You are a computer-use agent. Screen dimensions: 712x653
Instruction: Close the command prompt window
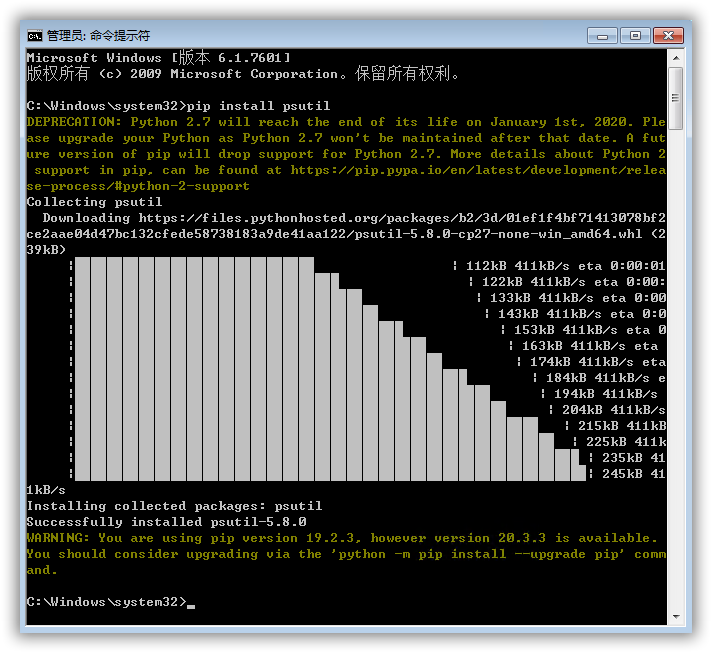click(668, 35)
